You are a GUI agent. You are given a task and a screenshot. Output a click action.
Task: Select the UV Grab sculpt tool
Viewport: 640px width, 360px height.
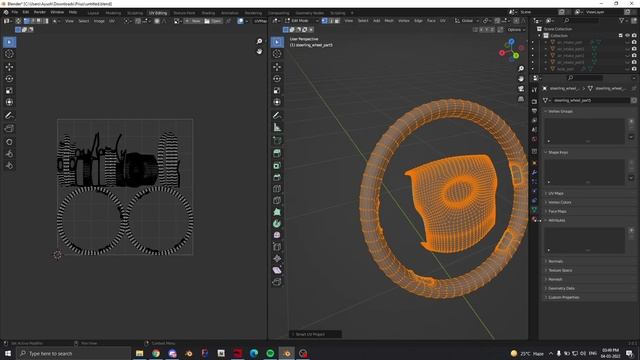9,142
